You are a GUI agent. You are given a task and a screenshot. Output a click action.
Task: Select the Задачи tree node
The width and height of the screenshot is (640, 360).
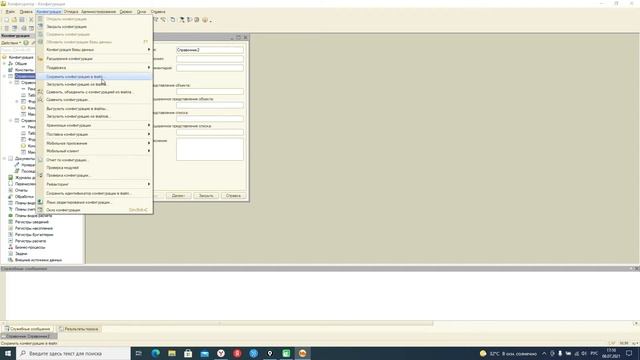tap(21, 253)
